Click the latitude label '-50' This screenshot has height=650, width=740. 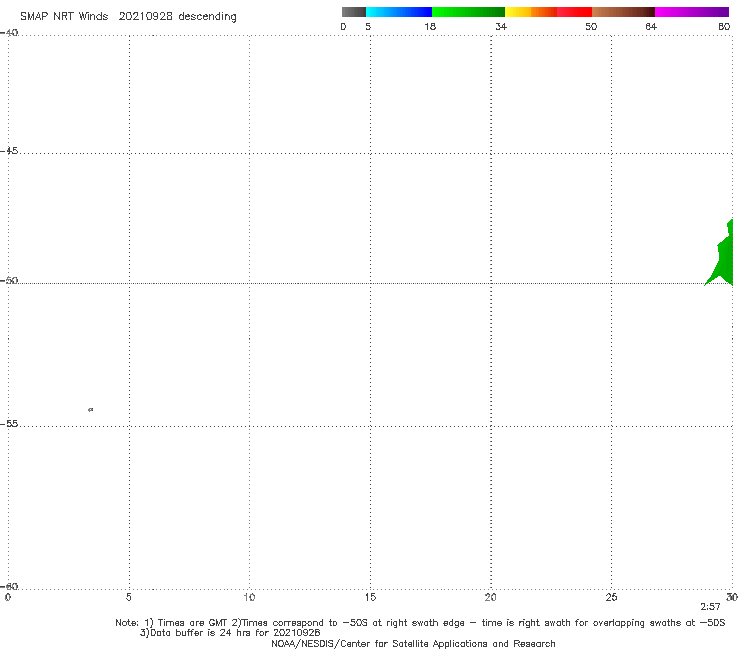pyautogui.click(x=9, y=280)
